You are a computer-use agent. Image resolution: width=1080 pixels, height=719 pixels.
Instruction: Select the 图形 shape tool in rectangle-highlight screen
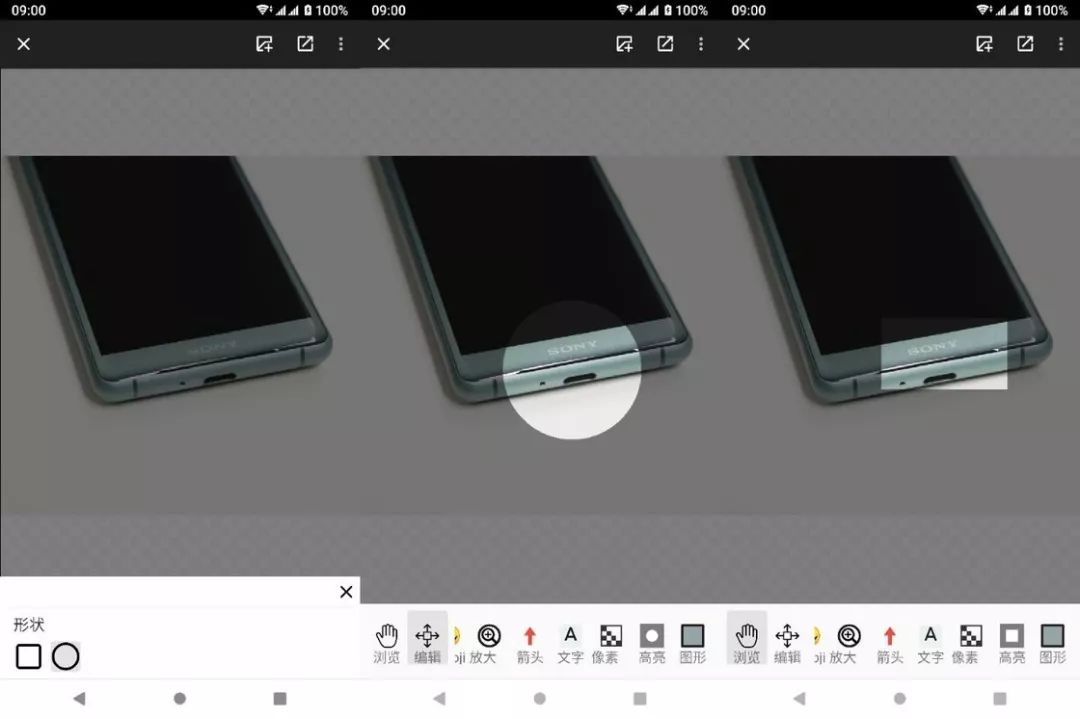click(x=1052, y=643)
